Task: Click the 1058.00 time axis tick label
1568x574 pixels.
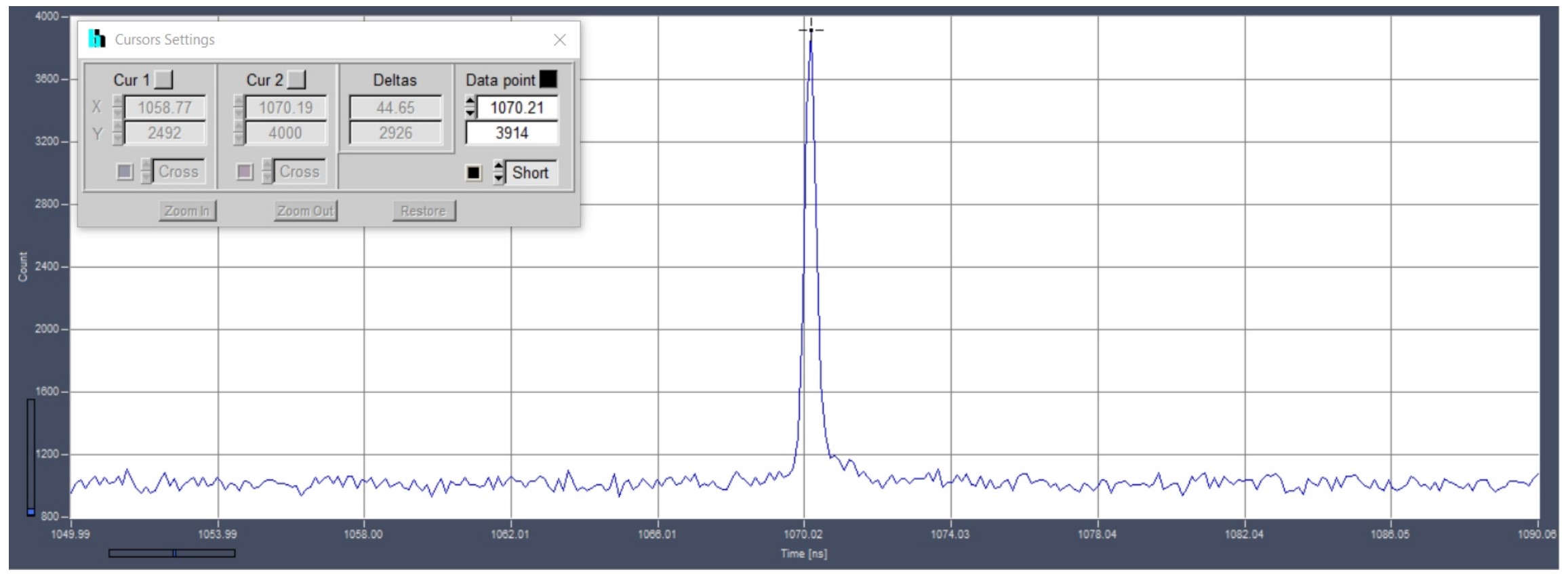Action: click(x=363, y=535)
